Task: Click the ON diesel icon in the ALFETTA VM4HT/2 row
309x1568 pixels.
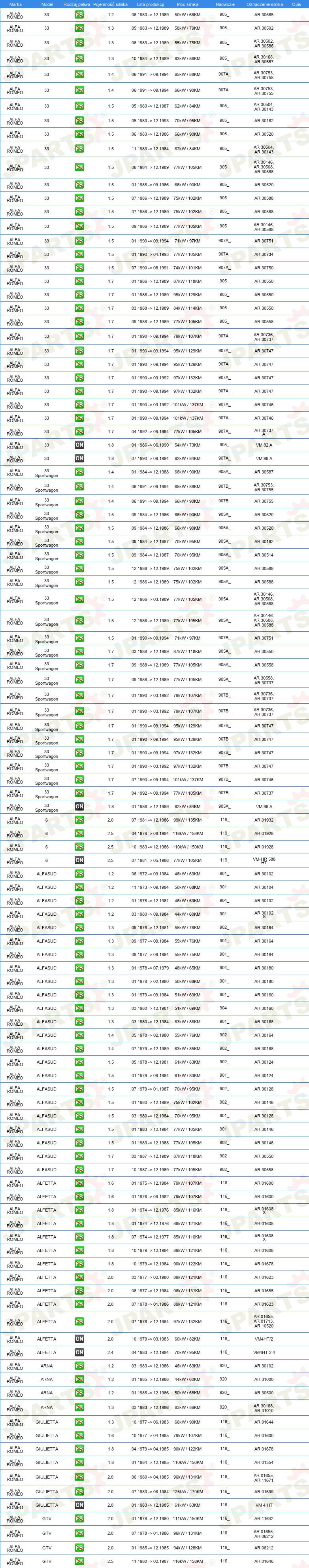Action: [79, 1339]
